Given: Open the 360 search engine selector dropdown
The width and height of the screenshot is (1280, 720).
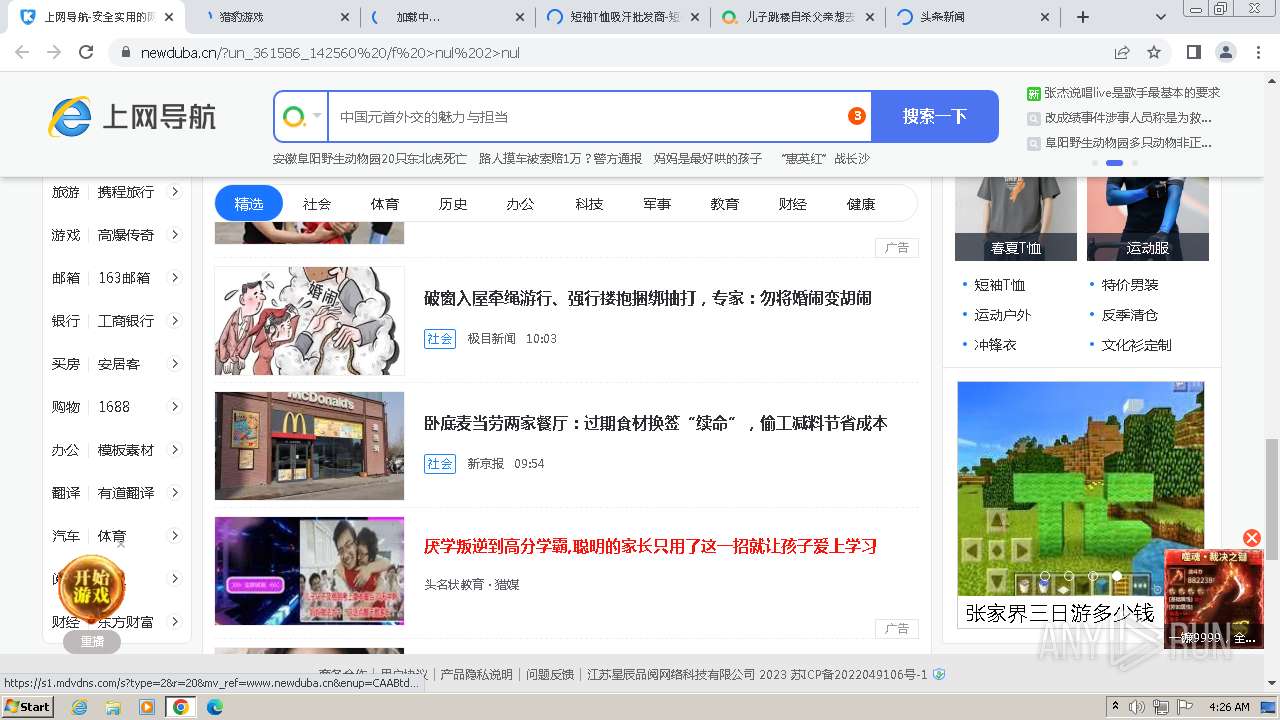Looking at the screenshot, I should pyautogui.click(x=302, y=117).
